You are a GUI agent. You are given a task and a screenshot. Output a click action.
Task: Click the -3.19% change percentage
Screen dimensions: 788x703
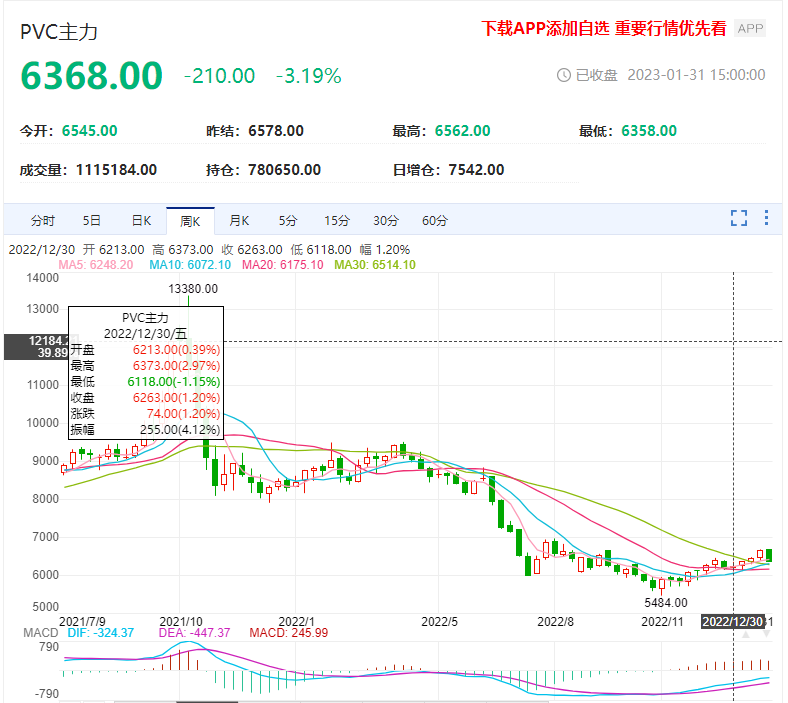(309, 76)
